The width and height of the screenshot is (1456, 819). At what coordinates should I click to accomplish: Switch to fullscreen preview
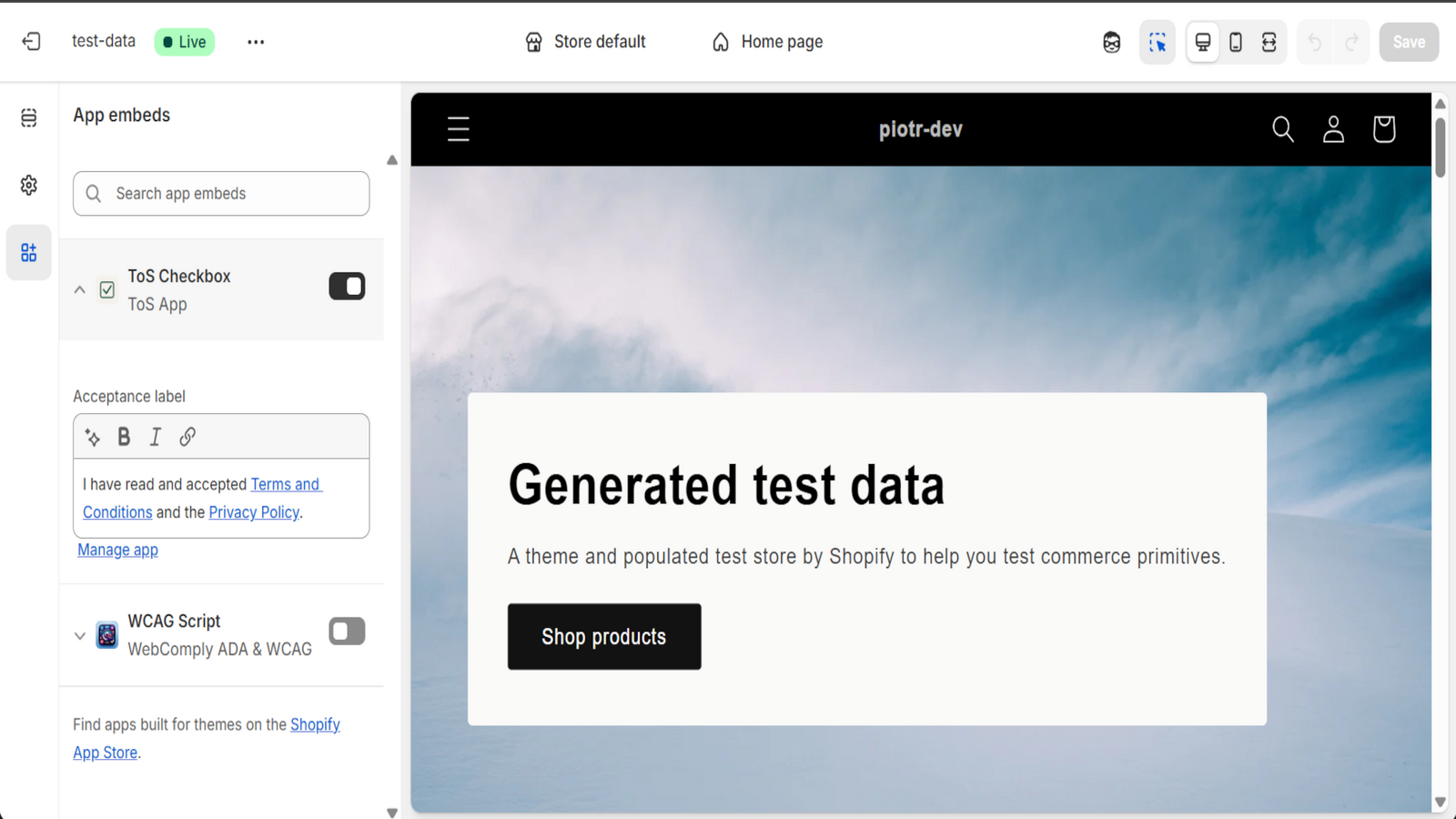[x=1269, y=42]
